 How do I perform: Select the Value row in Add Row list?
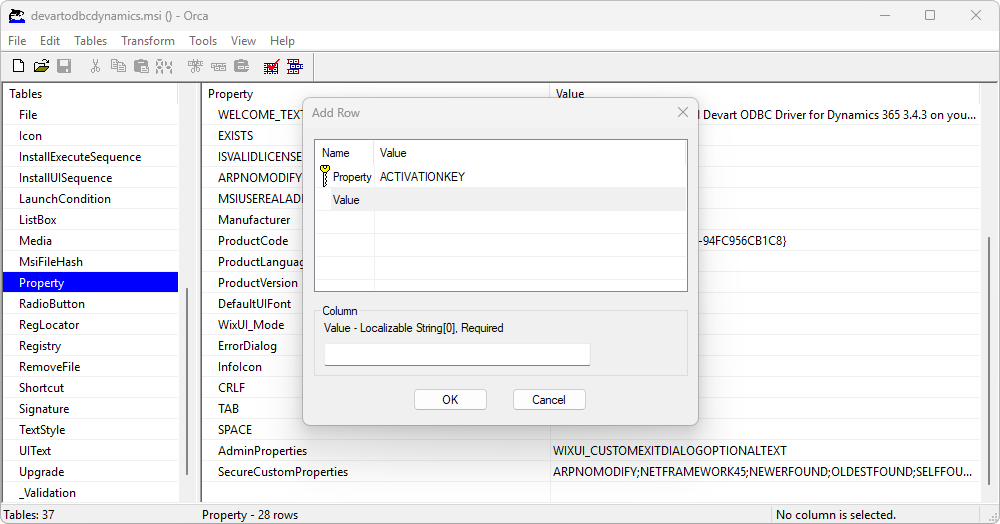(x=501, y=200)
